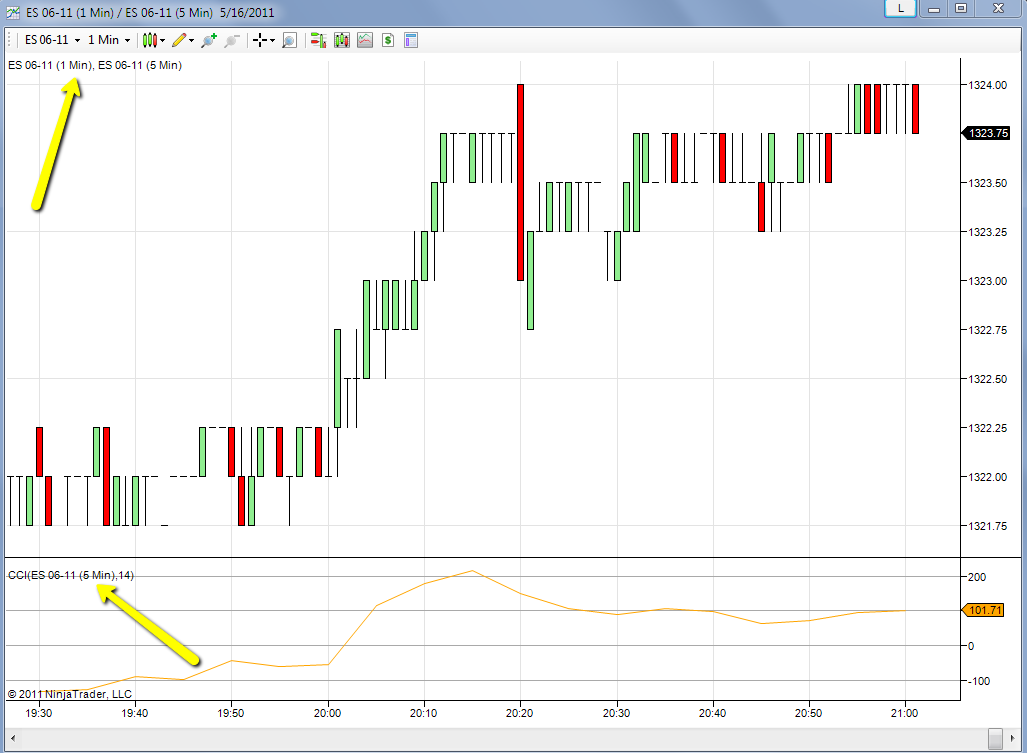Viewport: 1027px width, 753px height.
Task: Open the Strategies dollar-sign icon
Action: pos(388,41)
